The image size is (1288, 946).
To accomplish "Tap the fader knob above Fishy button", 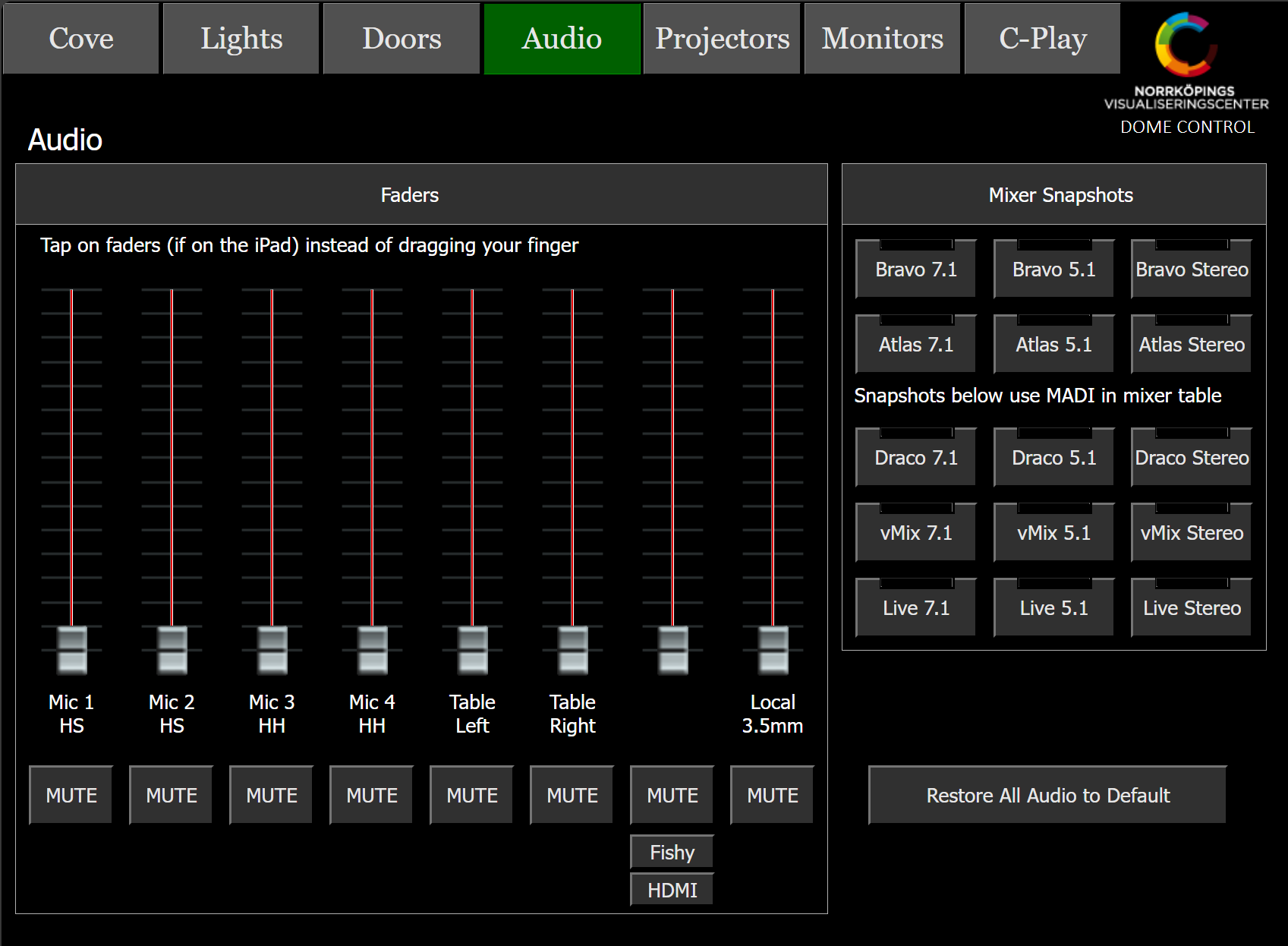I will click(x=673, y=650).
